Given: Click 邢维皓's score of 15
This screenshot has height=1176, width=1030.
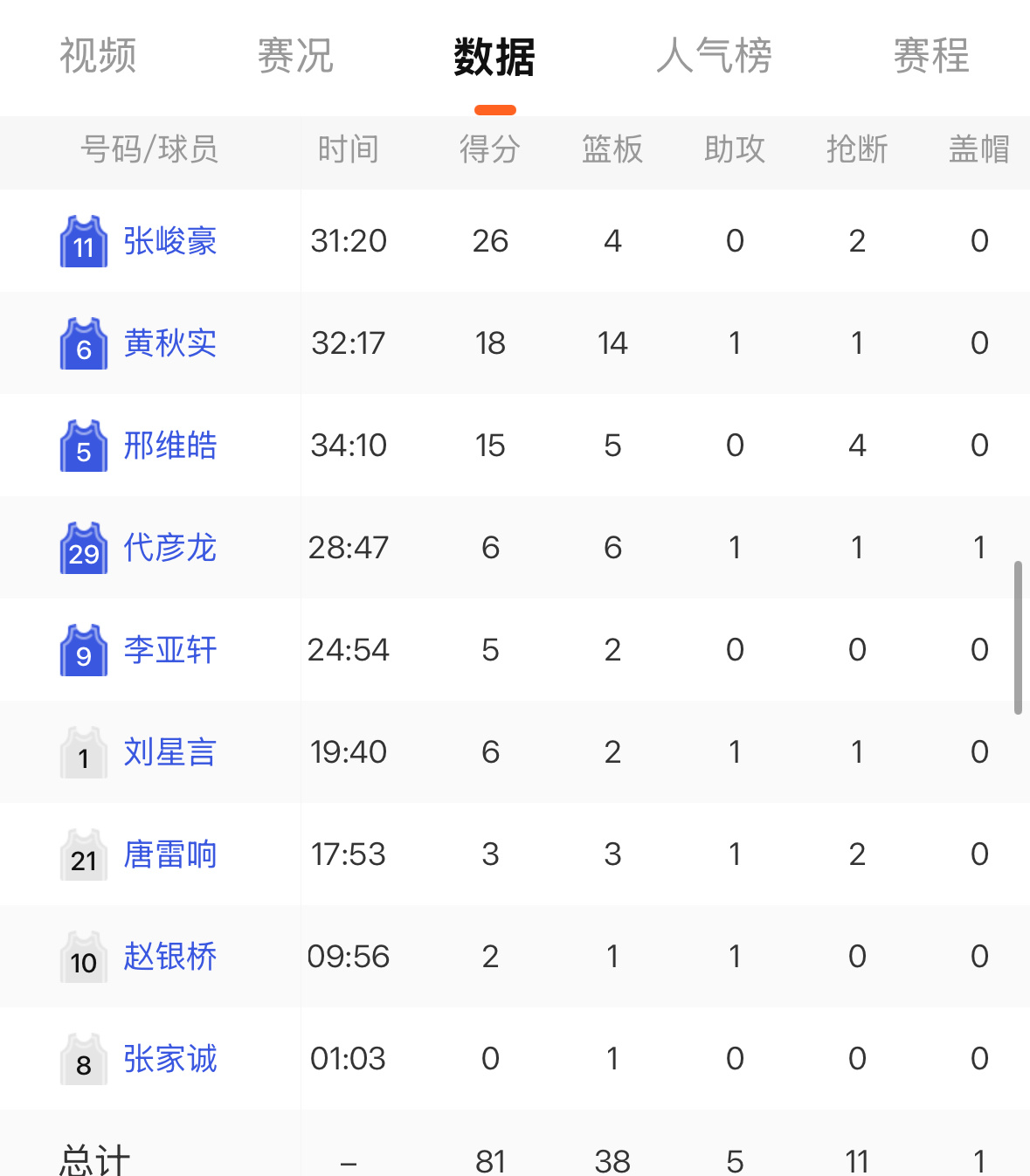Looking at the screenshot, I should pyautogui.click(x=490, y=446).
